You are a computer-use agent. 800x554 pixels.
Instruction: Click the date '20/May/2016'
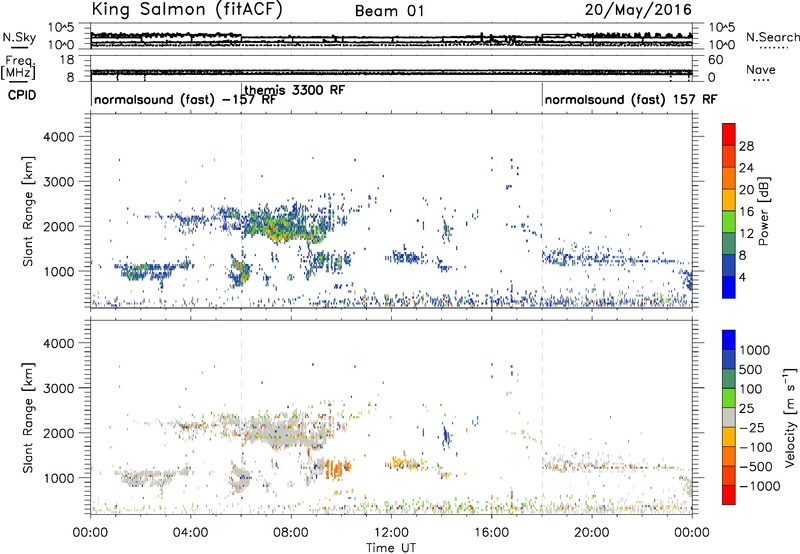point(638,10)
